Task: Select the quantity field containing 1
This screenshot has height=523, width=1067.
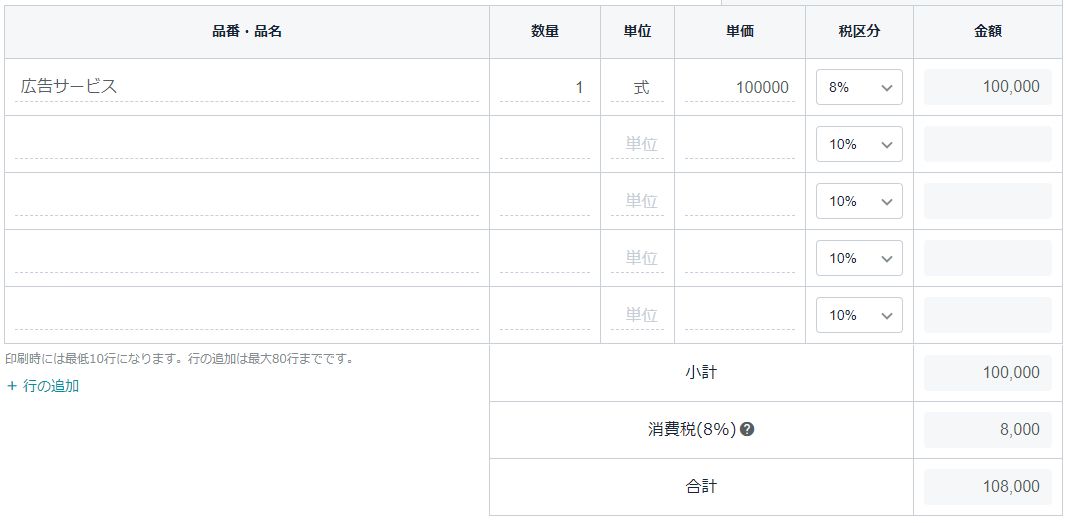Action: 544,87
